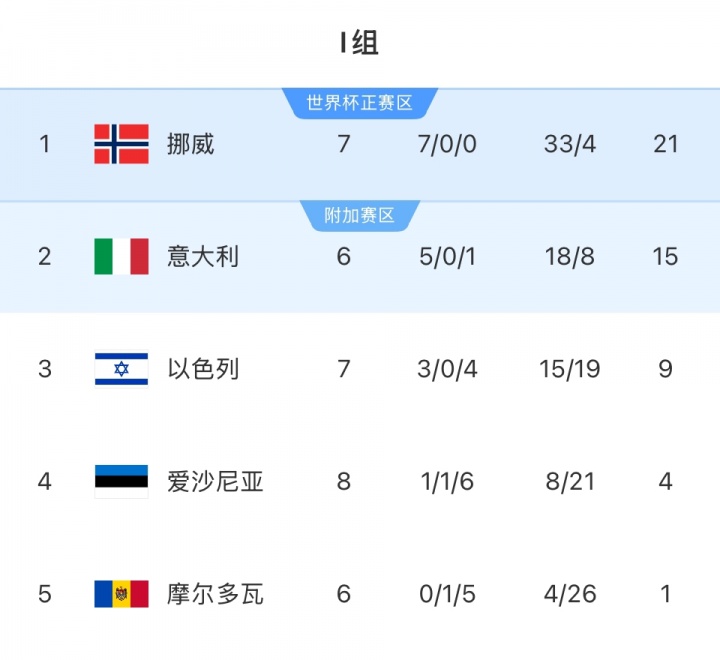Click the Italy flag icon
This screenshot has width=720, height=660.
(121, 256)
